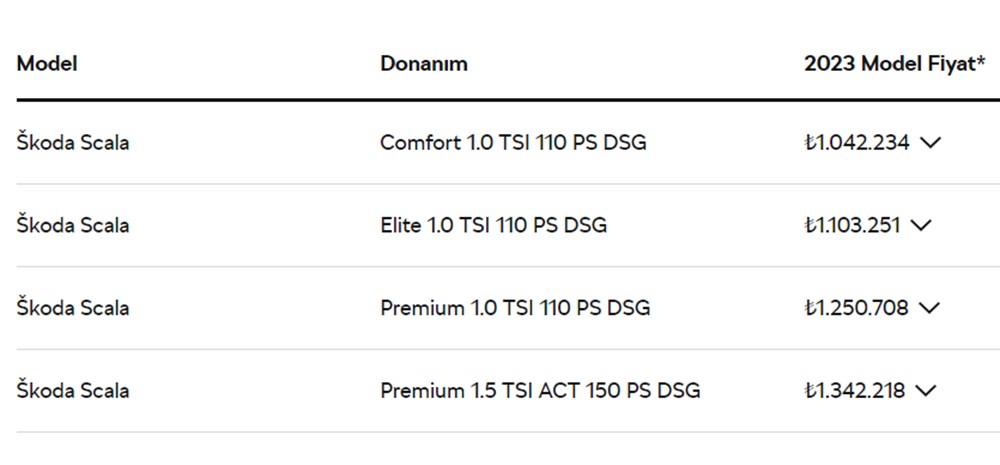Expand the ₺1.103.251 price chevron
Screen dimensions: 1000x465
click(920, 226)
